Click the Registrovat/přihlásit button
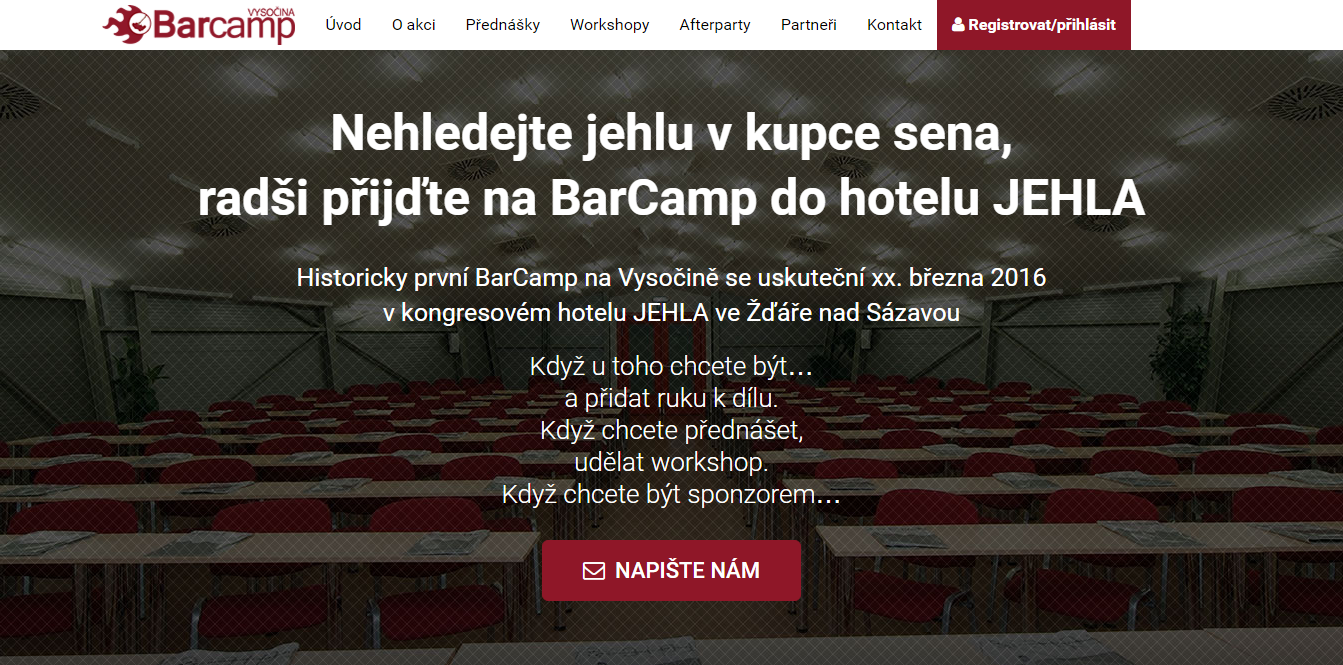The image size is (1343, 665). click(1034, 25)
